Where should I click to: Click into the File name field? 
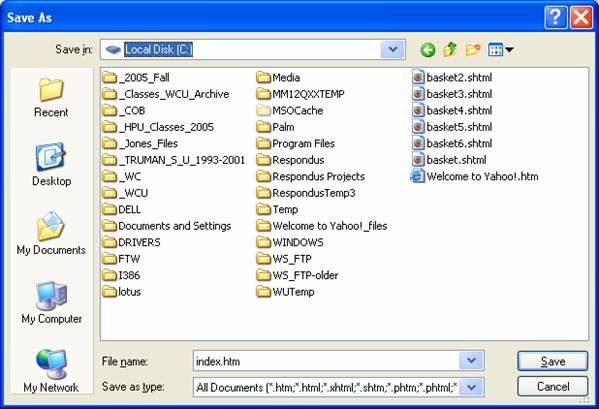(327, 361)
